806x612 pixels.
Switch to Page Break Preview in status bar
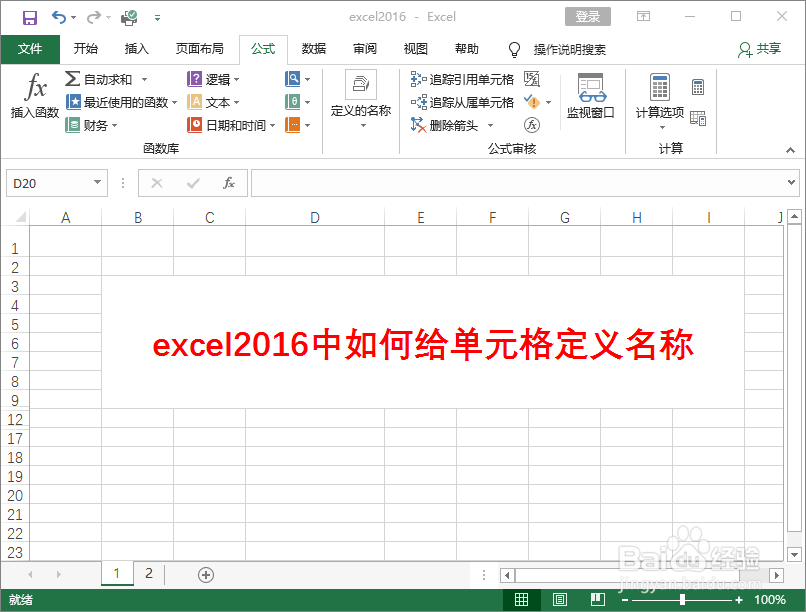(x=598, y=600)
